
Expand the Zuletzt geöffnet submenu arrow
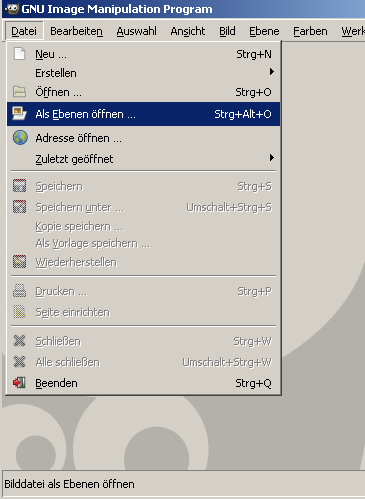pyautogui.click(x=272, y=158)
